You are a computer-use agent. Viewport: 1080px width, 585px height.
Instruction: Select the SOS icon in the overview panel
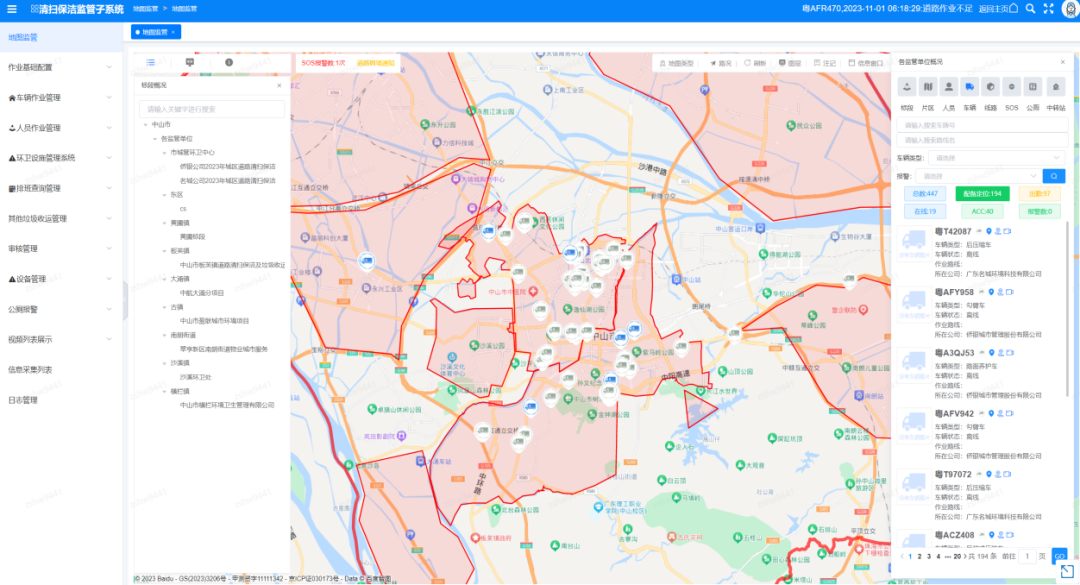tap(1012, 87)
